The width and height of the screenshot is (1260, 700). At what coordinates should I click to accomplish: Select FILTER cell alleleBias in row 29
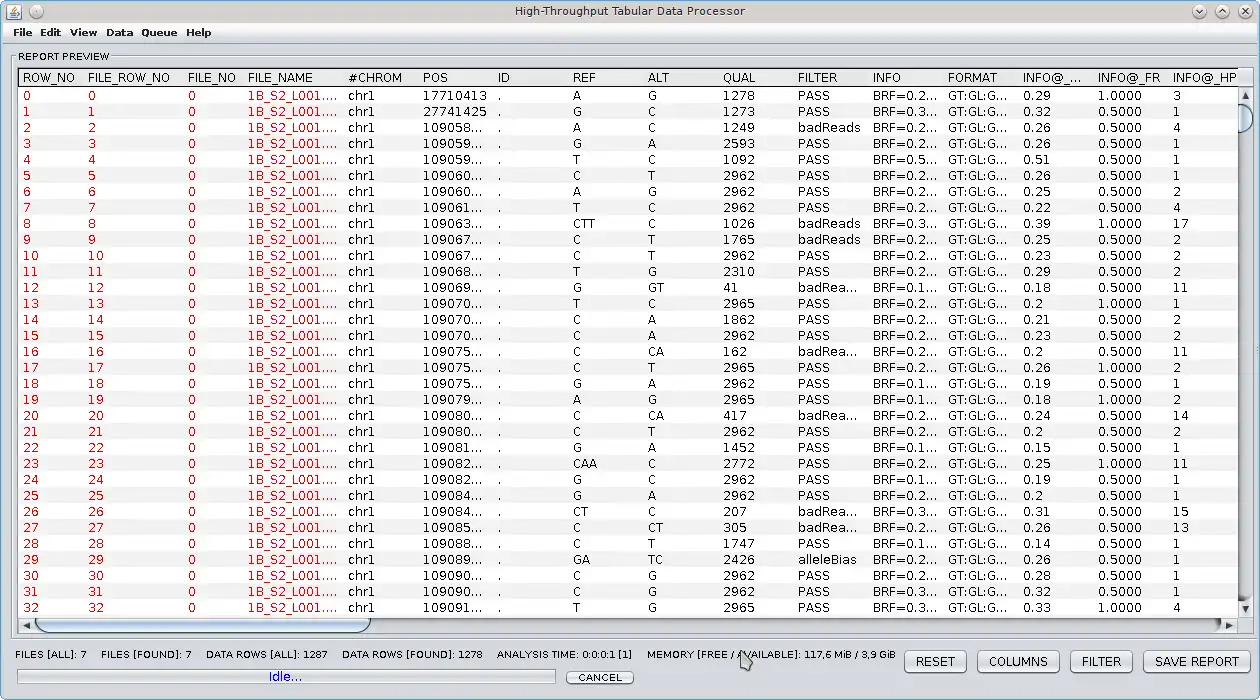click(830, 560)
